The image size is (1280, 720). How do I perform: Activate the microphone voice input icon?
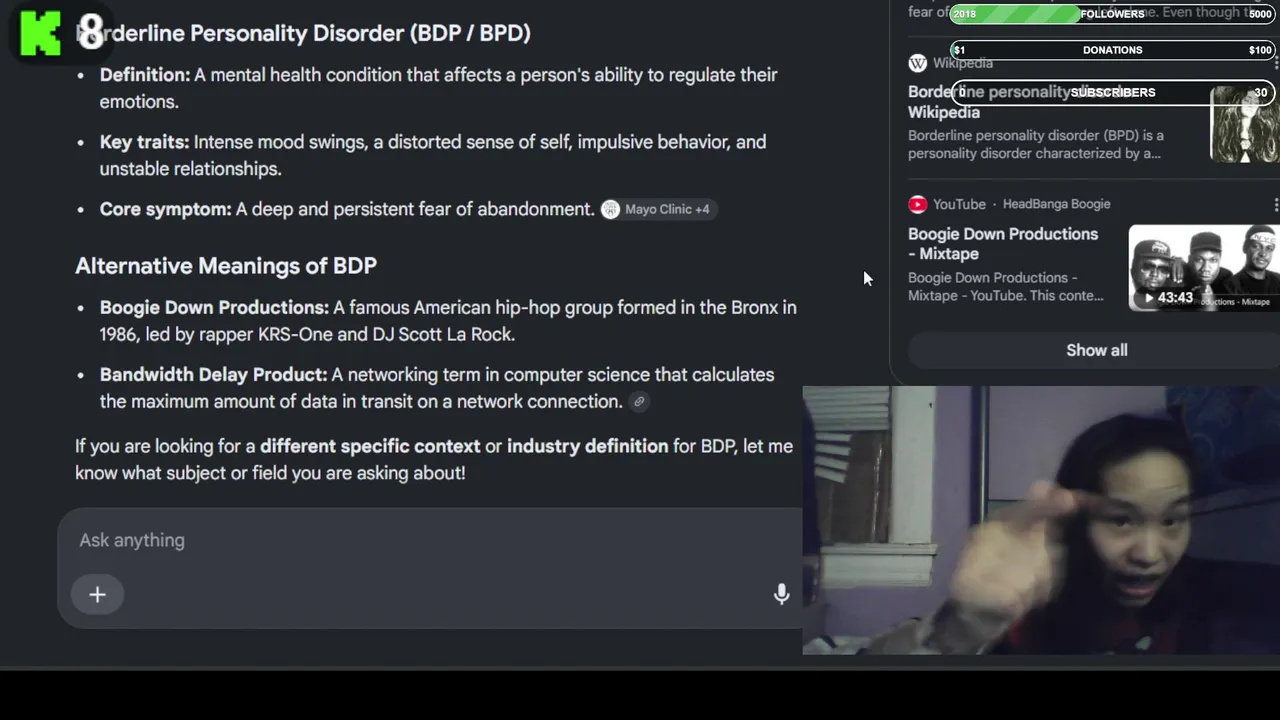(x=782, y=594)
